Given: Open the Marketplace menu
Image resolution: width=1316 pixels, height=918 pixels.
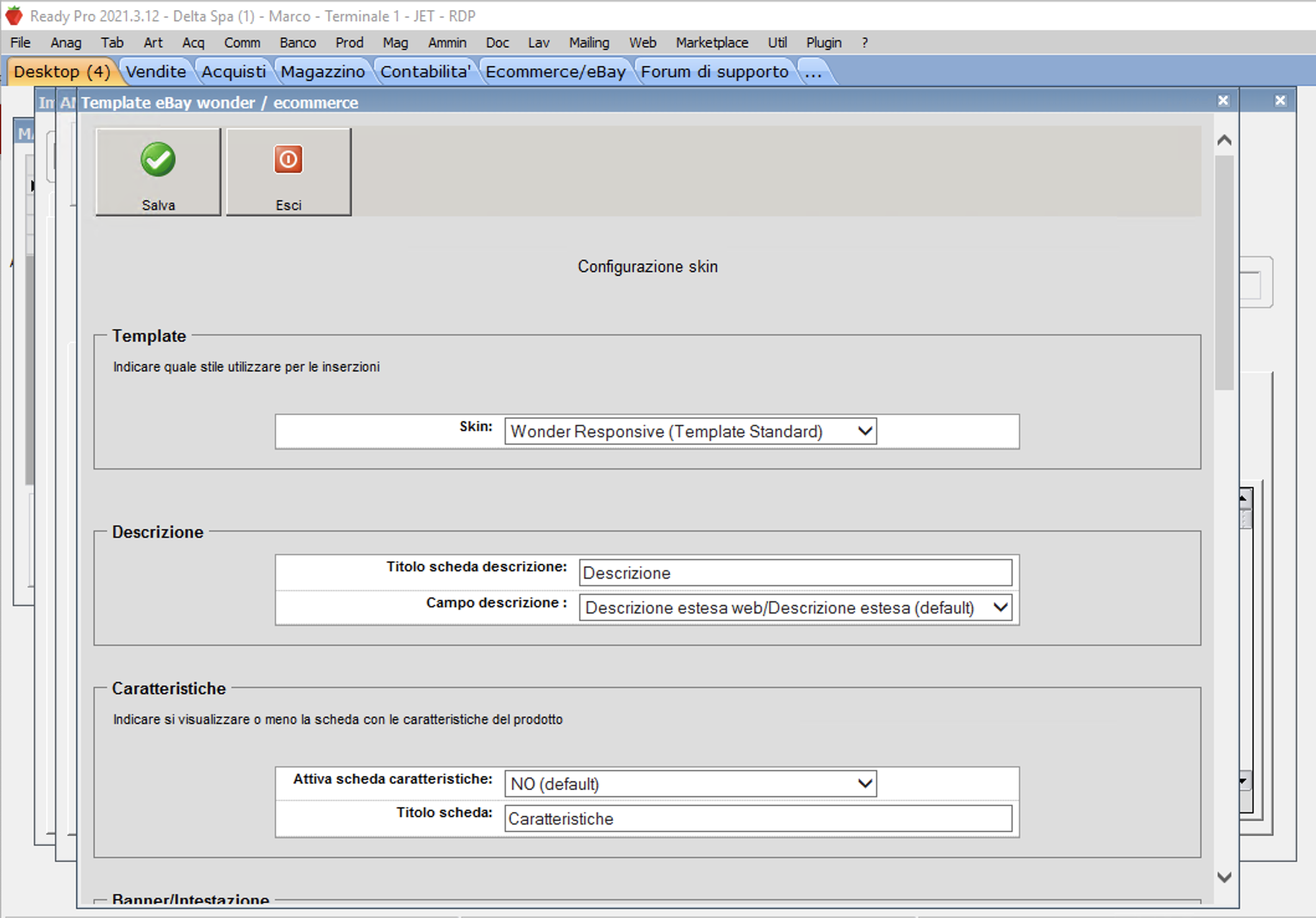Looking at the screenshot, I should click(712, 43).
